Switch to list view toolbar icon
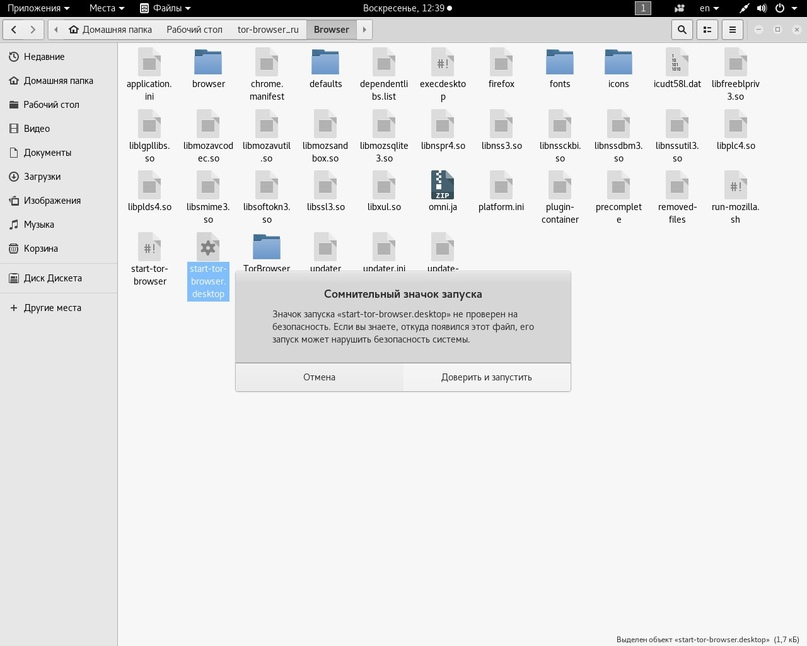The image size is (807, 646). pyautogui.click(x=707, y=30)
